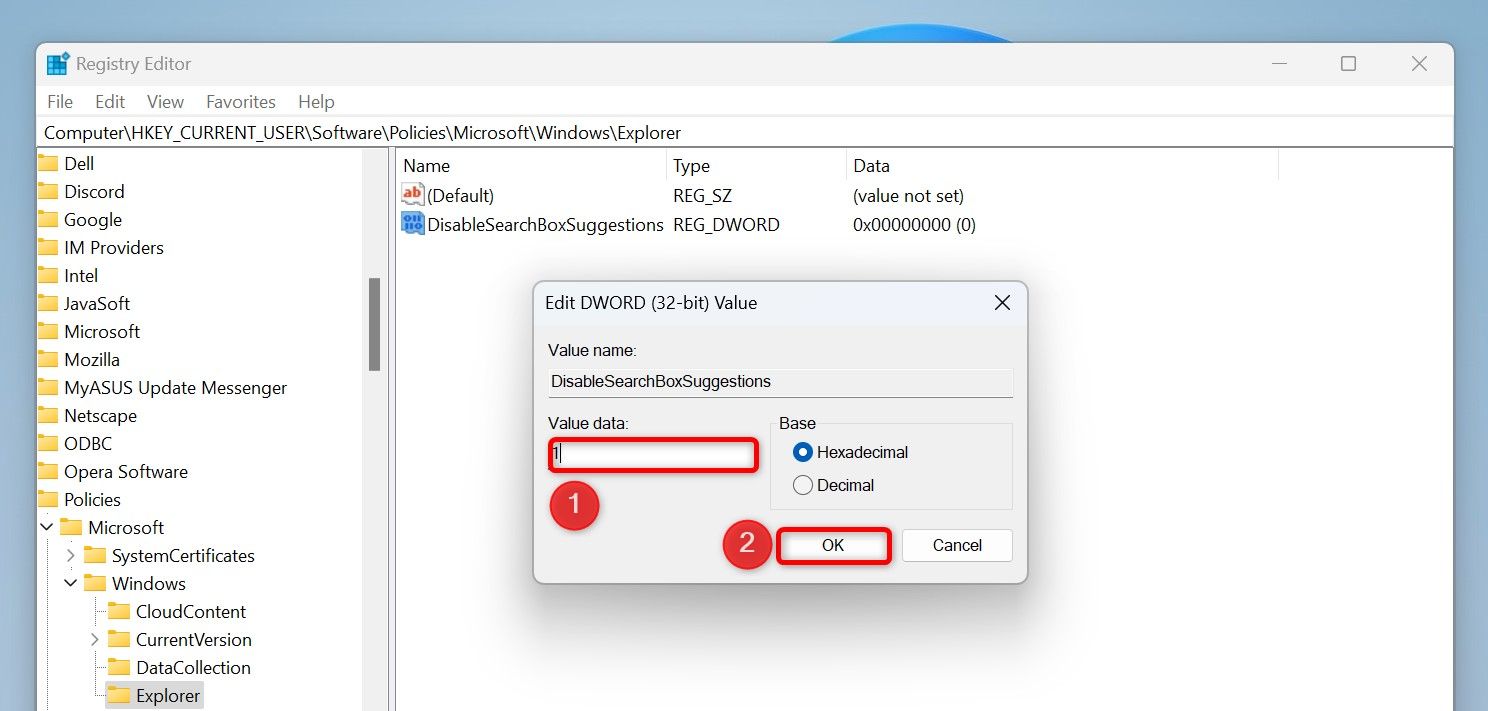Image resolution: width=1488 pixels, height=711 pixels.
Task: Select the Dell folder icon
Action: tap(48, 163)
